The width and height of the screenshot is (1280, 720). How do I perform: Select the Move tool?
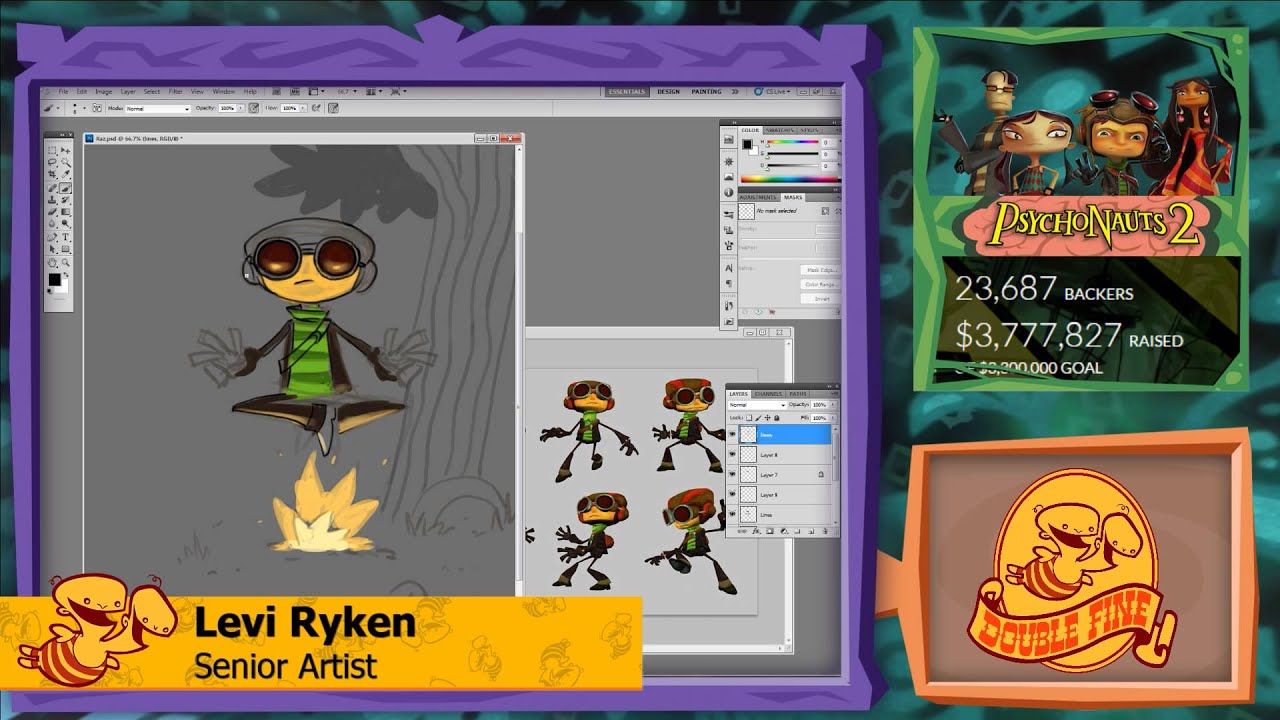pyautogui.click(x=65, y=150)
